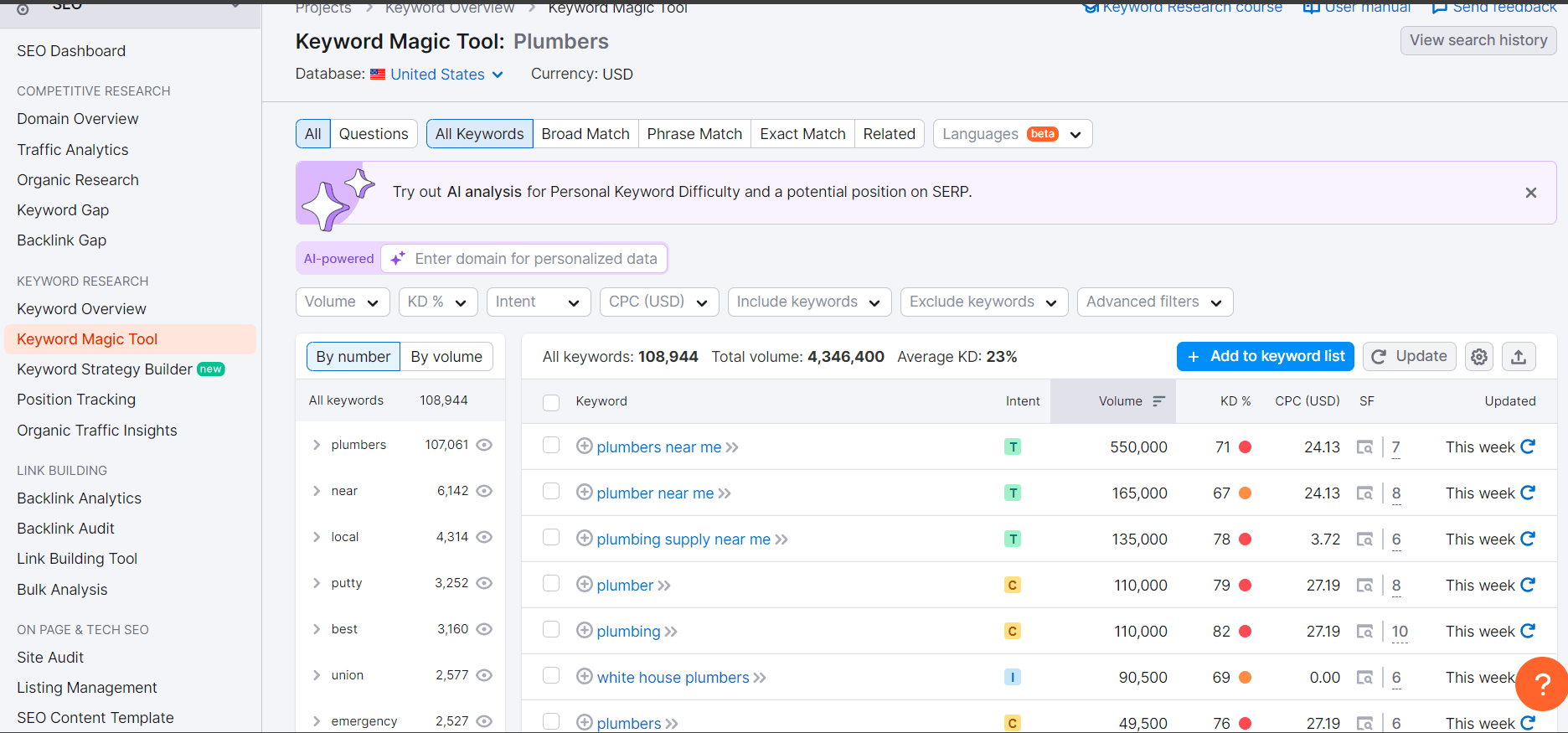Viewport: 1568px width, 733px height.
Task: Open the orange help question mark bubble
Action: [x=1542, y=684]
